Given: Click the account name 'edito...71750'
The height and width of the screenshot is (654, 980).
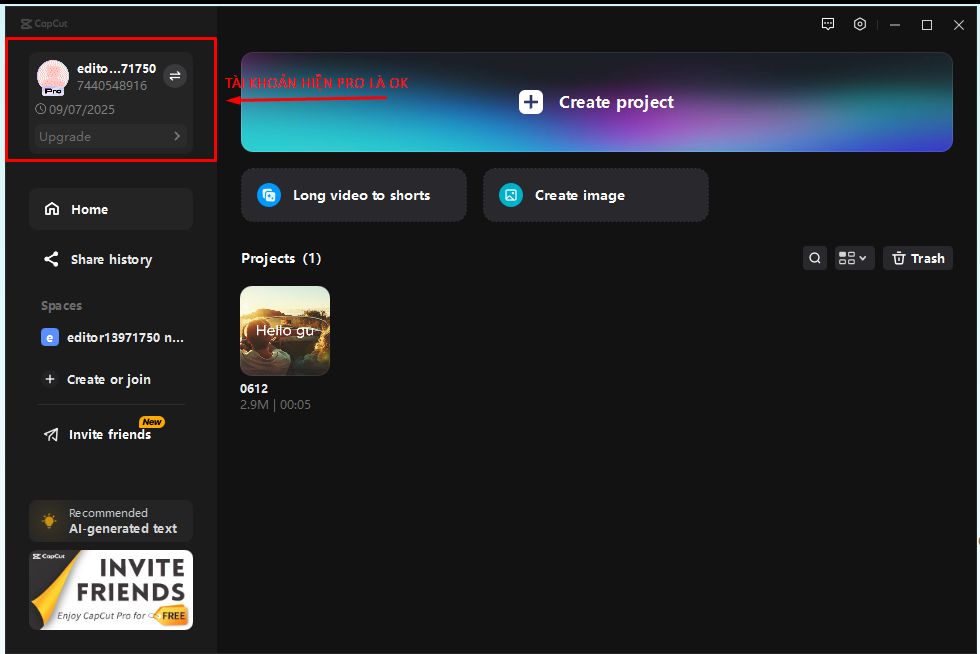Looking at the screenshot, I should 116,68.
